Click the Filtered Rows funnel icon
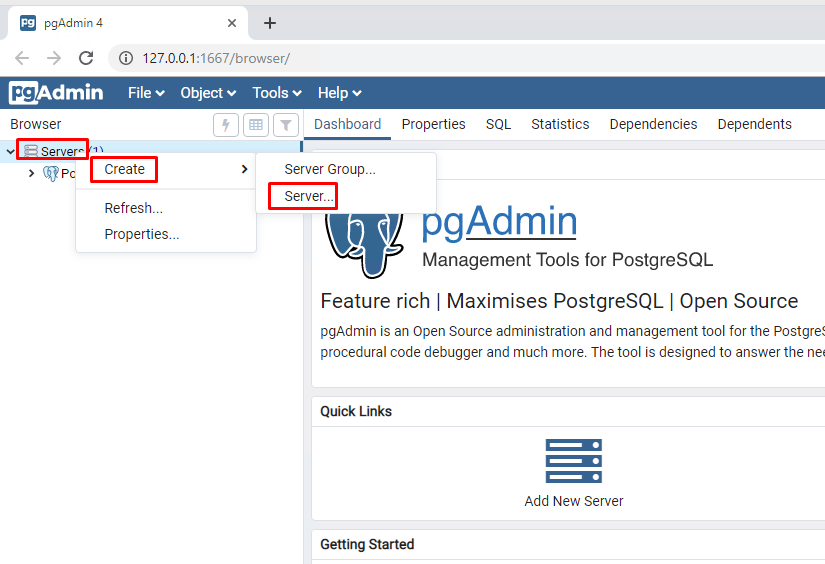Viewport: 825px width, 564px height. click(x=286, y=125)
